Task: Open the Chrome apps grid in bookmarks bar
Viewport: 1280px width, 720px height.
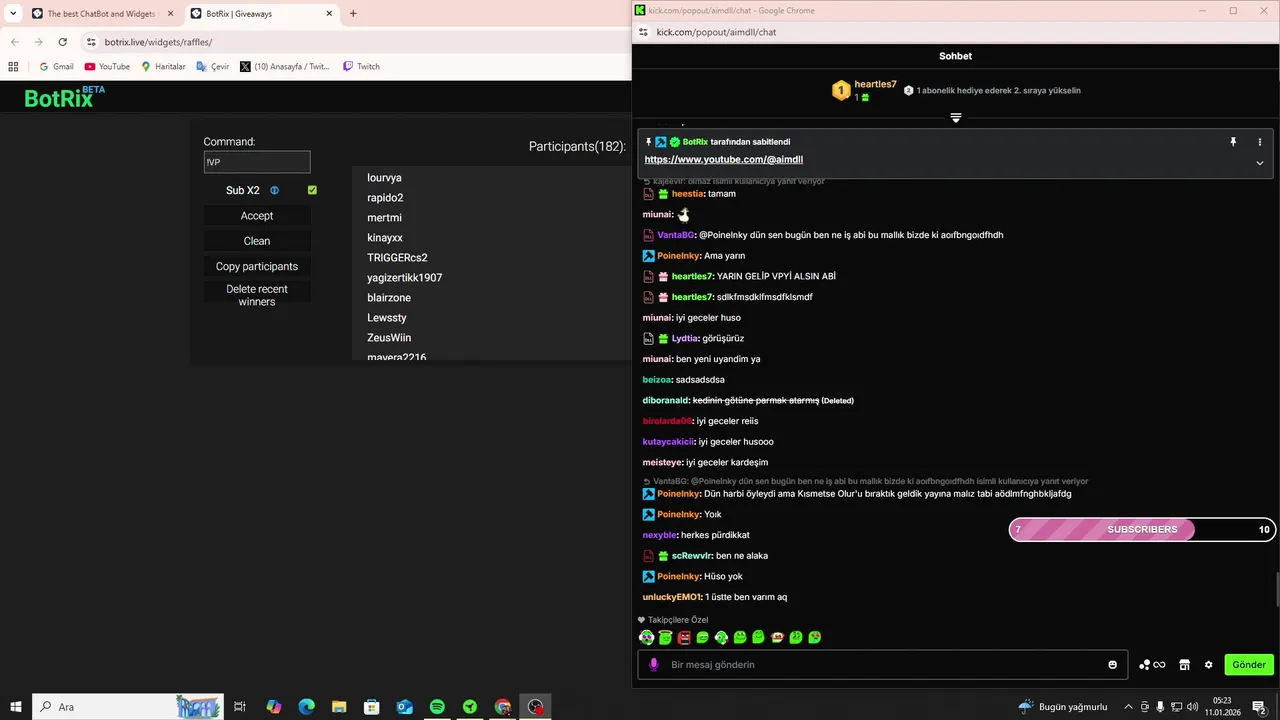Action: pos(13,66)
